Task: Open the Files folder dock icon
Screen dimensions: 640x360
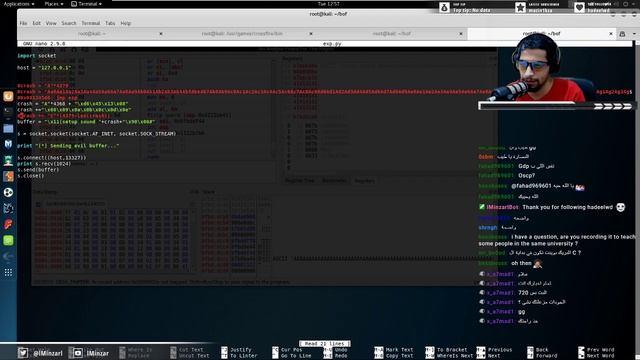Action: (x=8, y=129)
